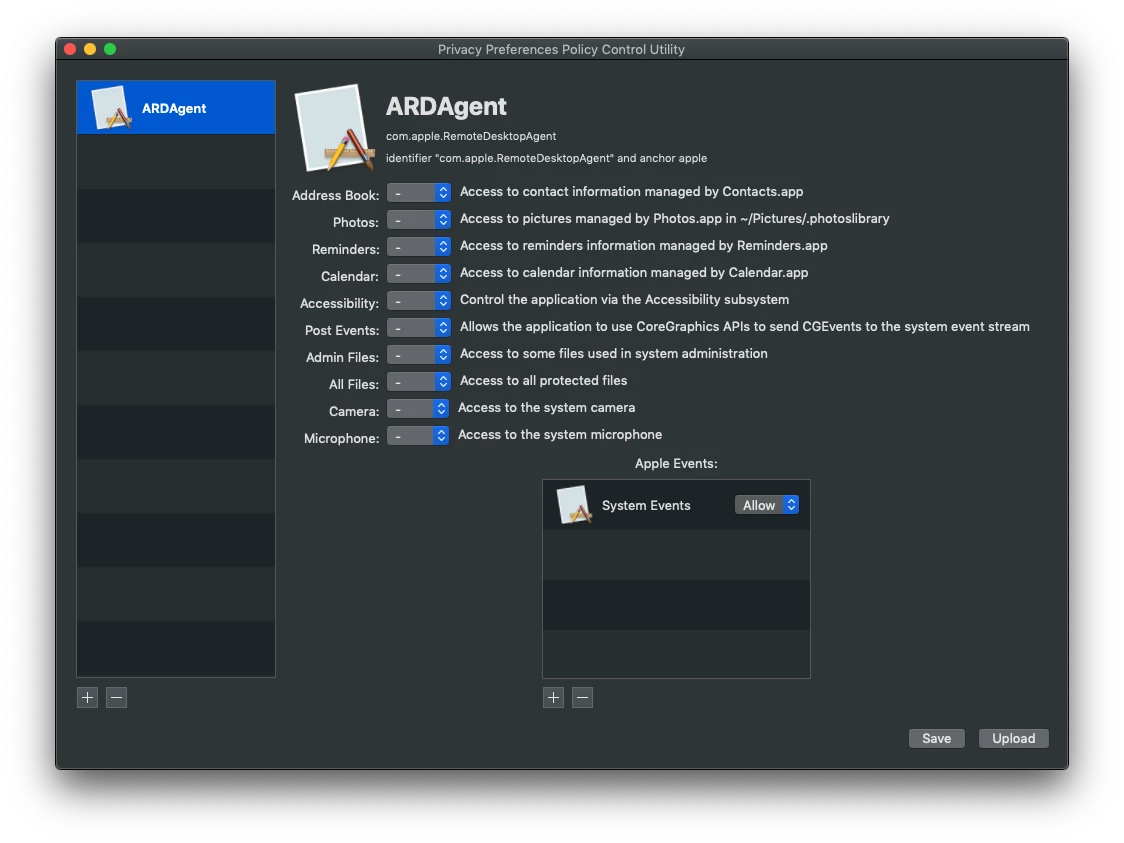Screen dimensions: 1124x843
Task: Click the Save button
Action: tap(936, 738)
